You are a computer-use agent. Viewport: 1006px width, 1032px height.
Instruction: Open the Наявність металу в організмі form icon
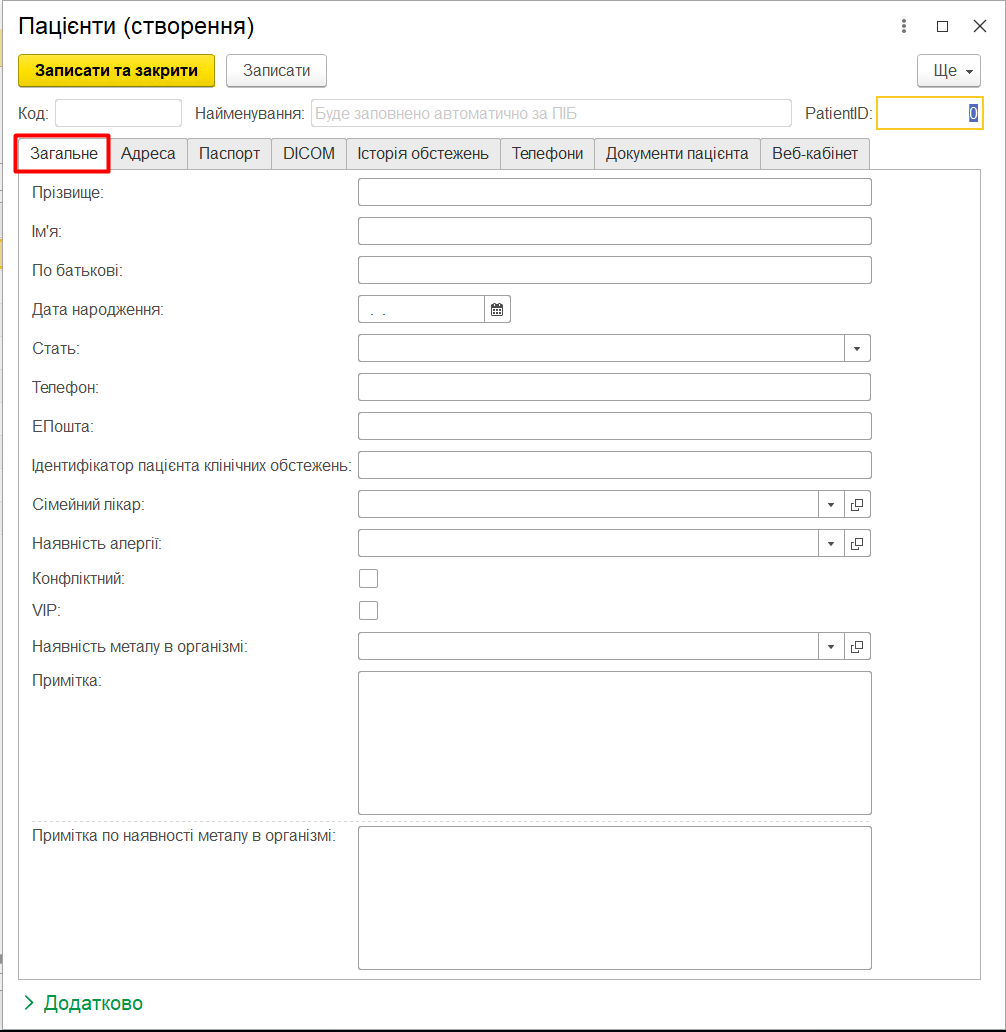[857, 647]
